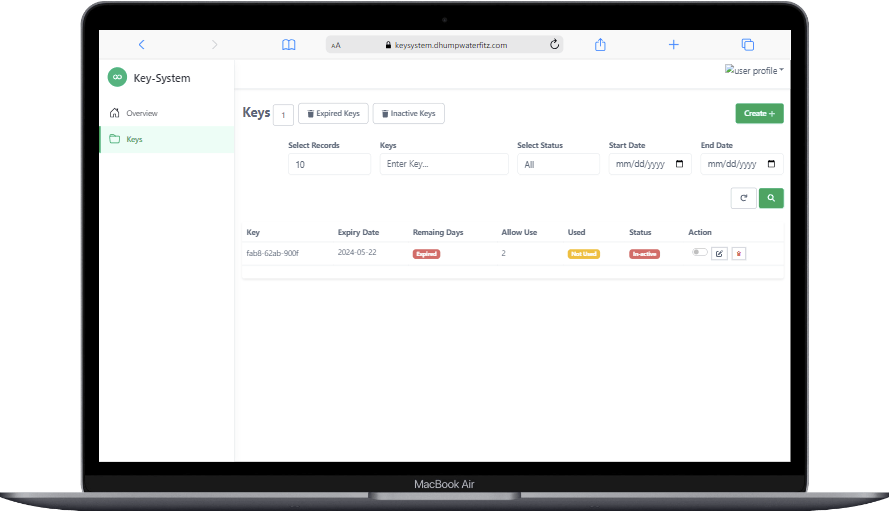The image size is (889, 511).
Task: Click the Expired Keys button
Action: coord(333,114)
